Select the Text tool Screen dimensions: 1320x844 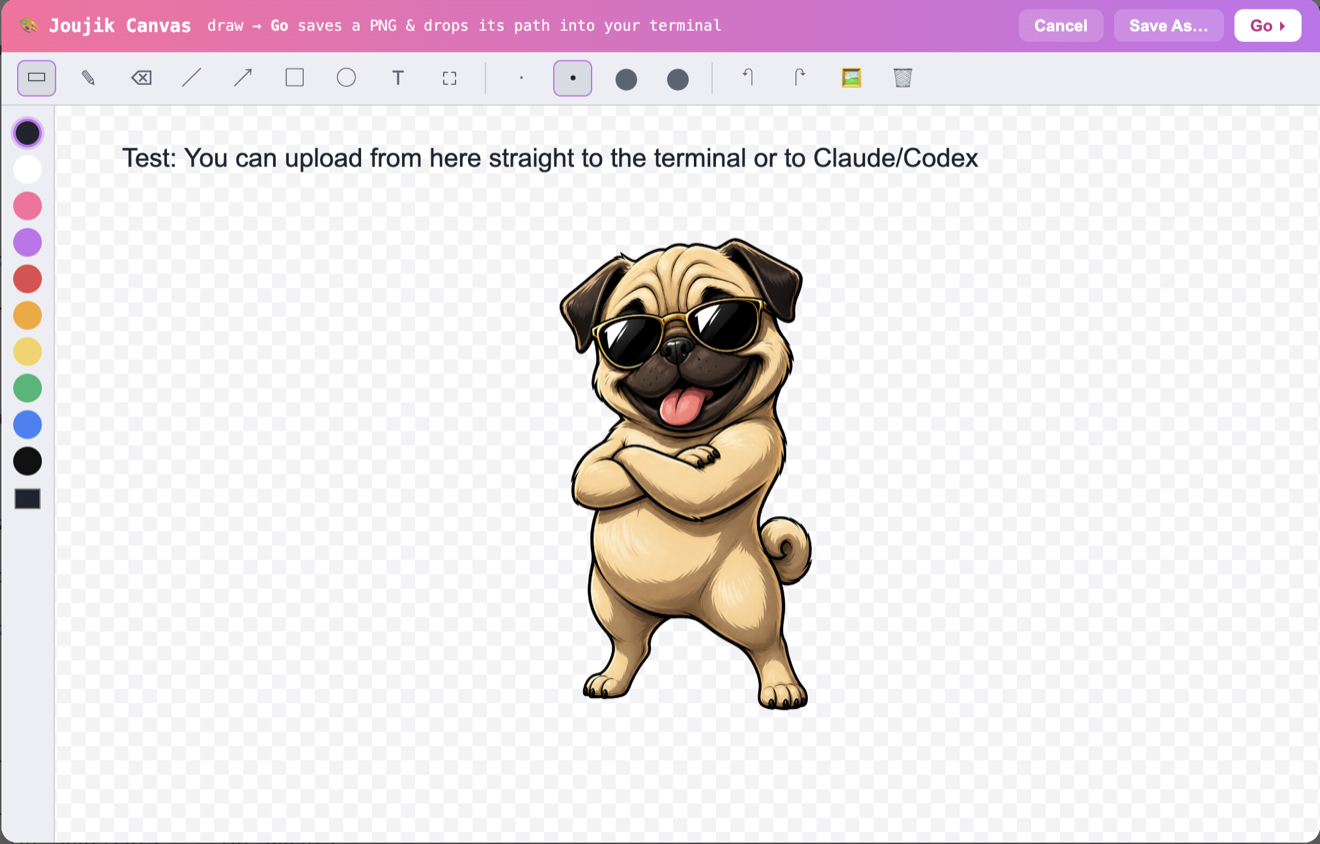[398, 78]
